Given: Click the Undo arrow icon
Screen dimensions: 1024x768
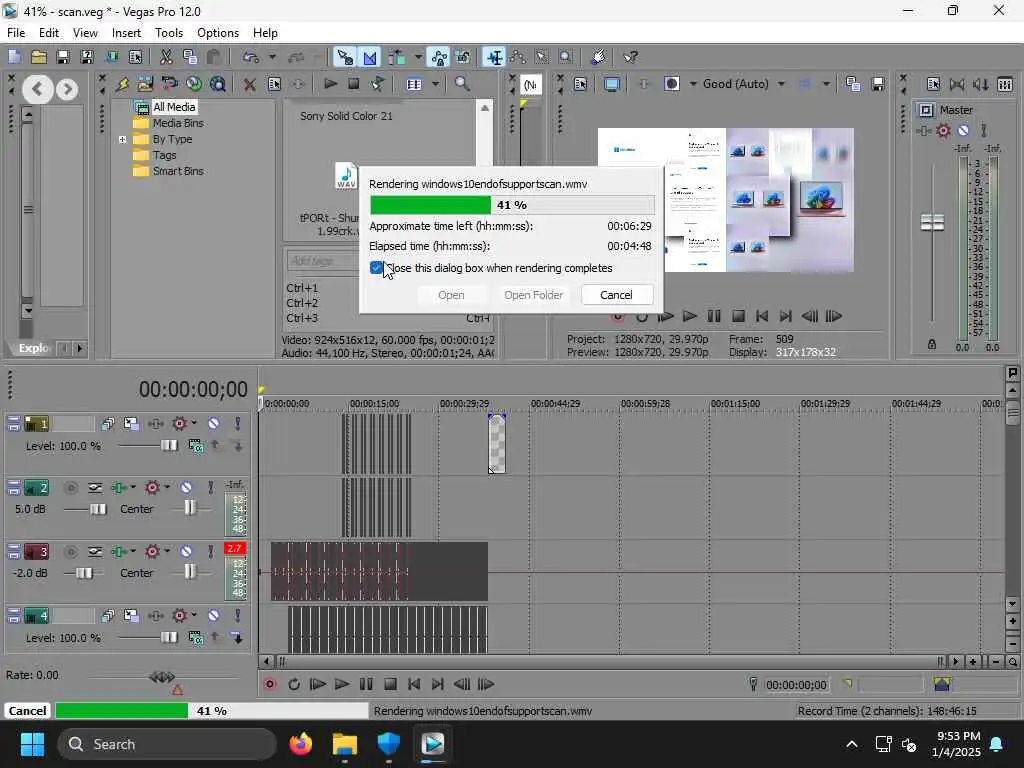Looking at the screenshot, I should coord(251,57).
